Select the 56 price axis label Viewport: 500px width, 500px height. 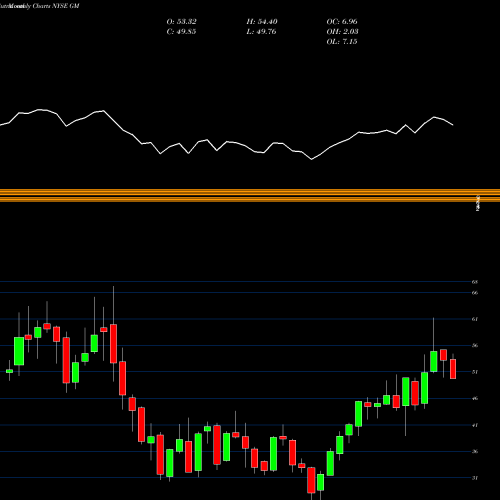475,345
